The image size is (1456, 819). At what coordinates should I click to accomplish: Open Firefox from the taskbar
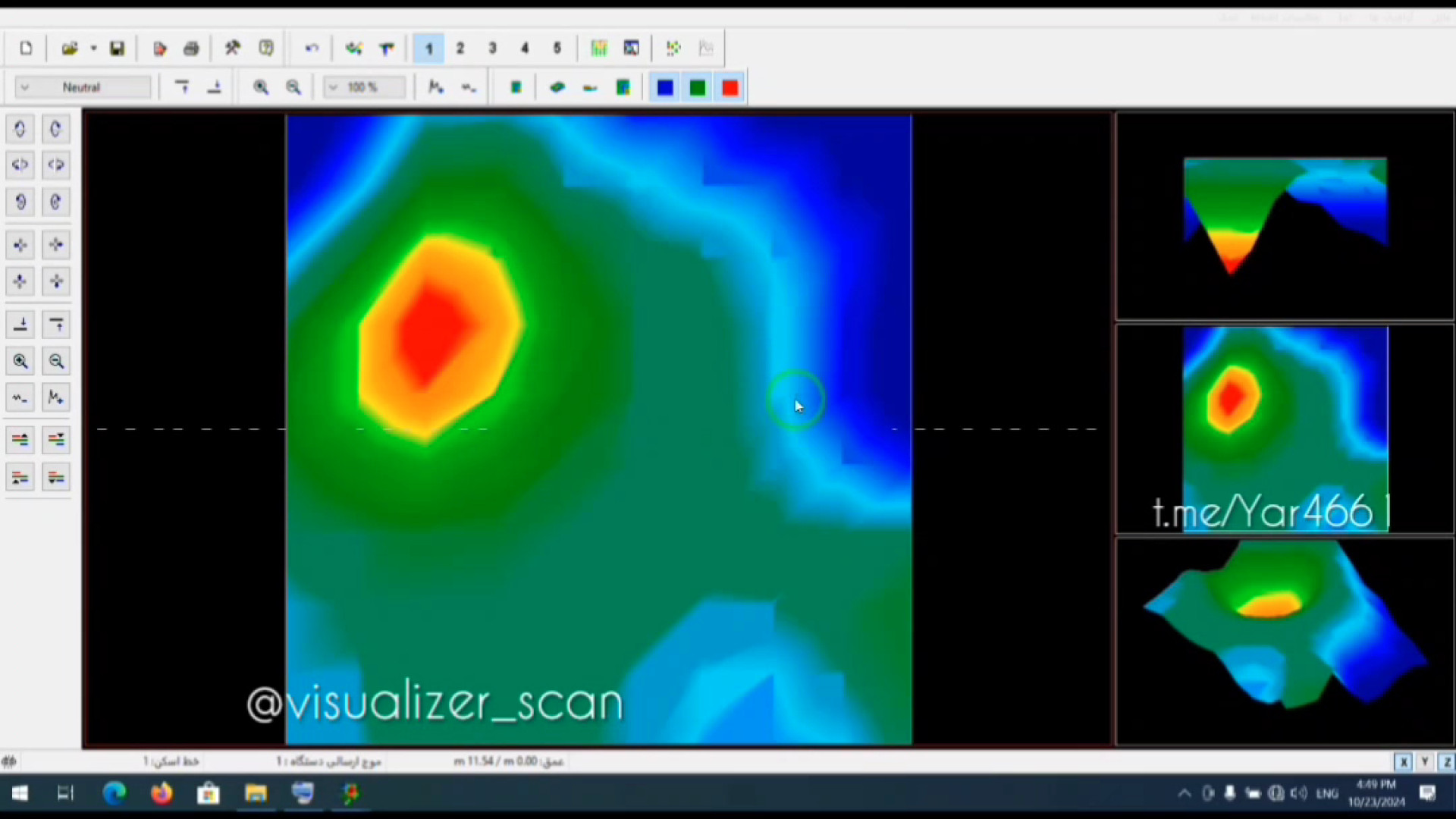tap(162, 793)
